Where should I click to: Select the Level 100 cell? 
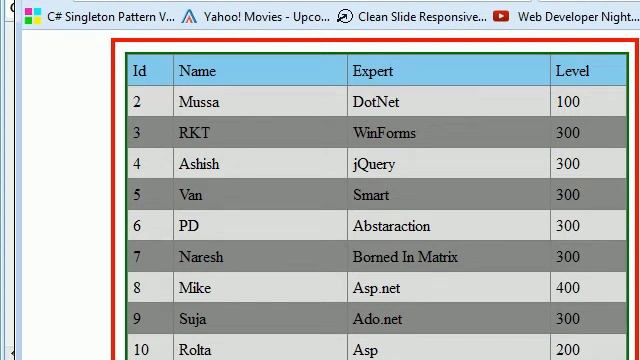click(589, 102)
